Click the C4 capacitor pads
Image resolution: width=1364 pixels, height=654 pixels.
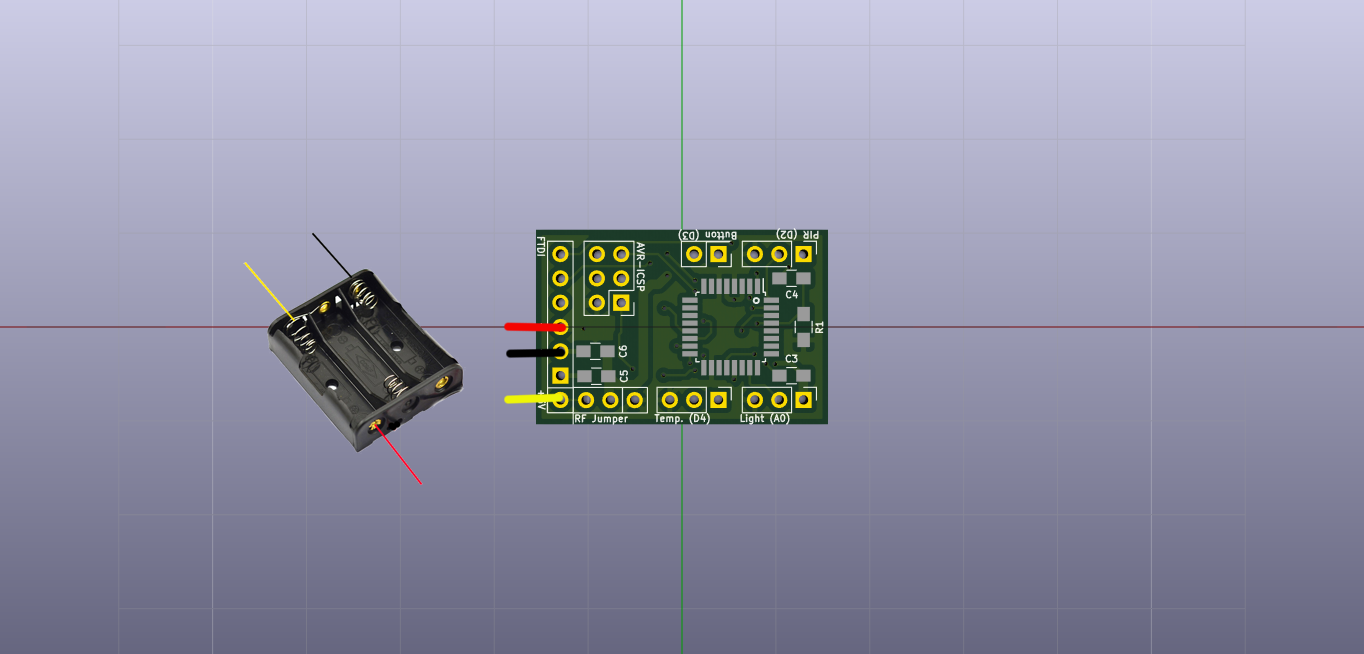click(x=791, y=278)
